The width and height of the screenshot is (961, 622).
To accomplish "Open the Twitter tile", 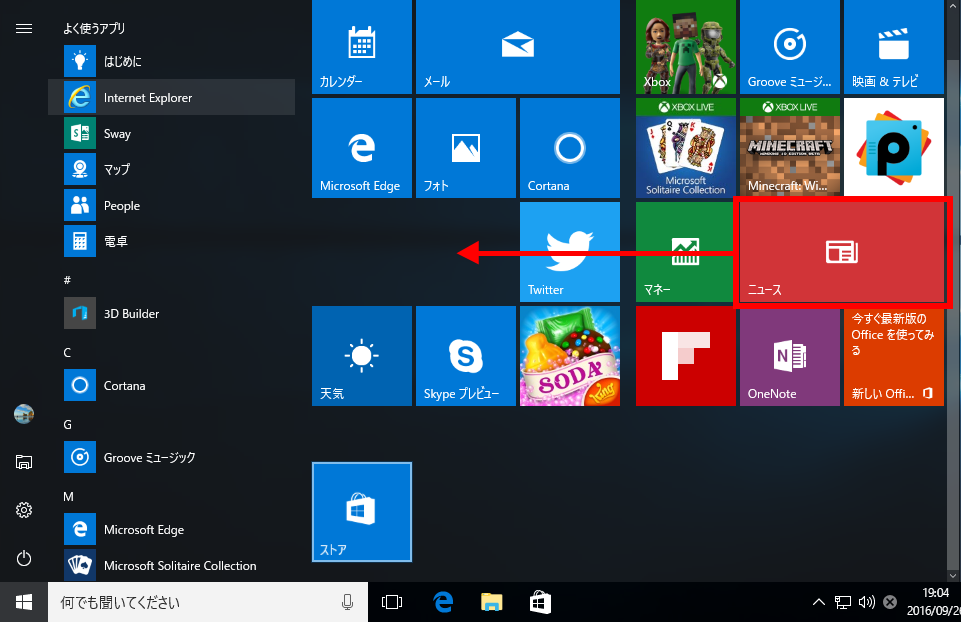I will pyautogui.click(x=570, y=252).
